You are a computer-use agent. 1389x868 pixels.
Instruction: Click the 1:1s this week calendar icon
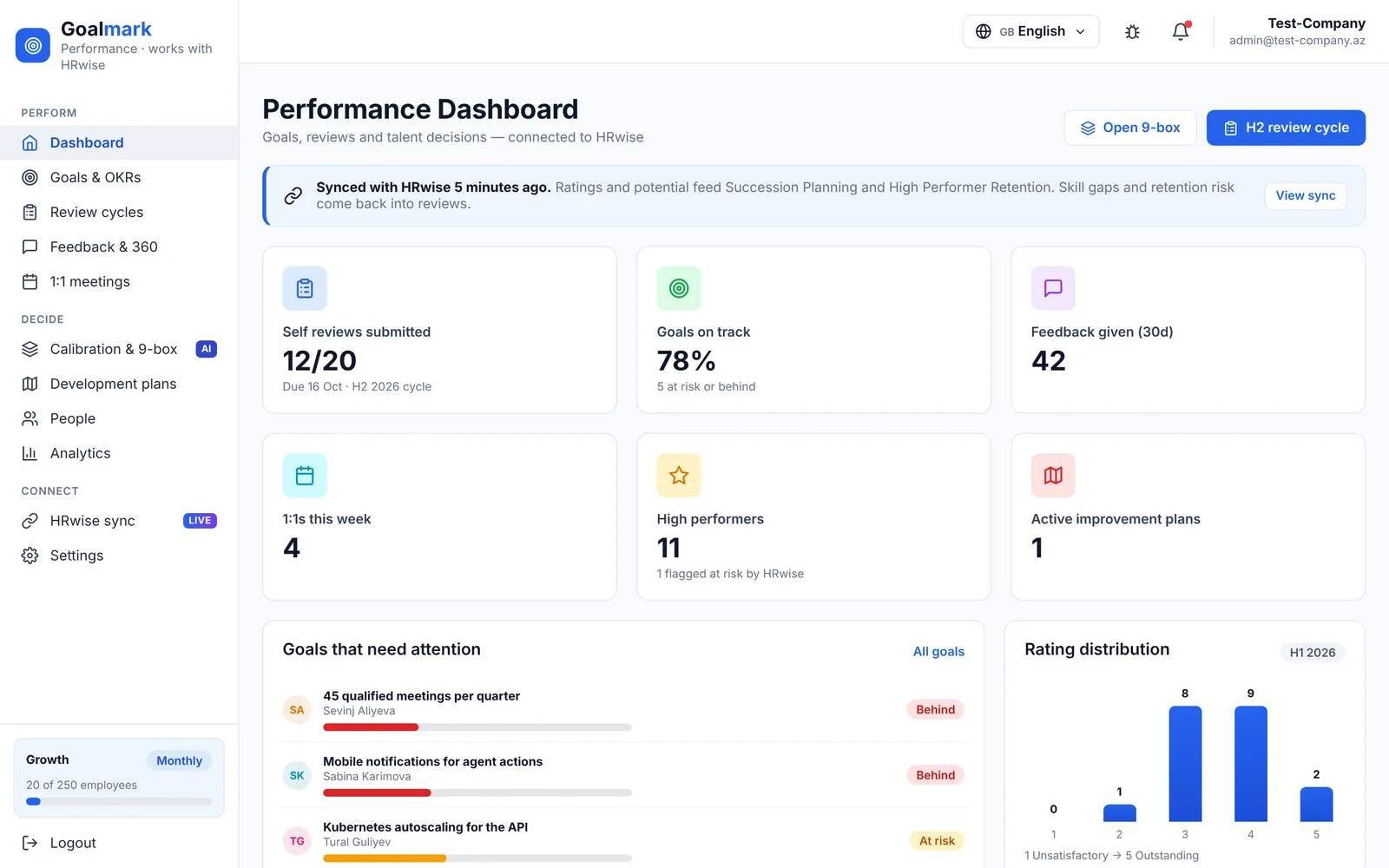click(x=305, y=476)
